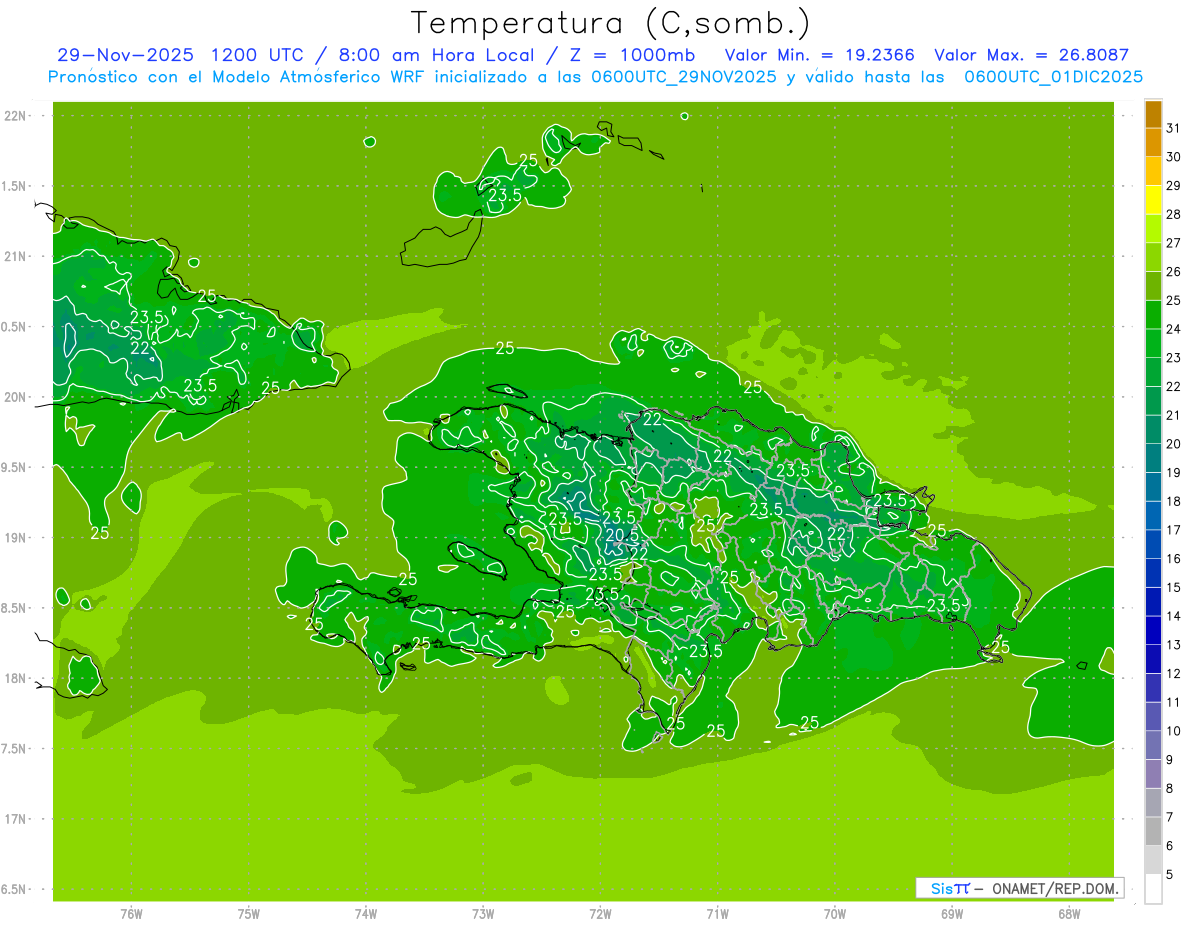Click the "69W" longitude axis label

point(952,914)
